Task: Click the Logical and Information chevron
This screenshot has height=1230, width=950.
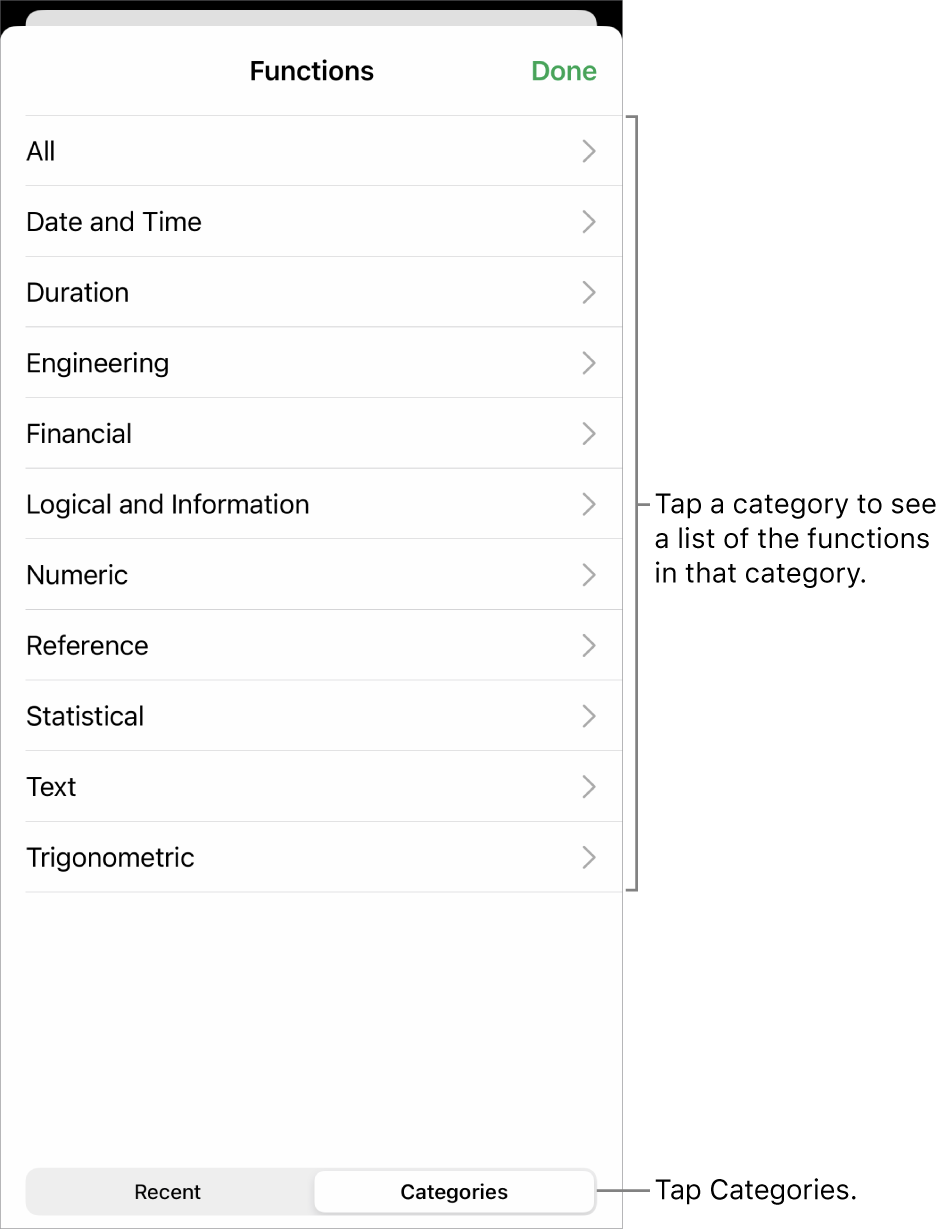Action: (589, 505)
